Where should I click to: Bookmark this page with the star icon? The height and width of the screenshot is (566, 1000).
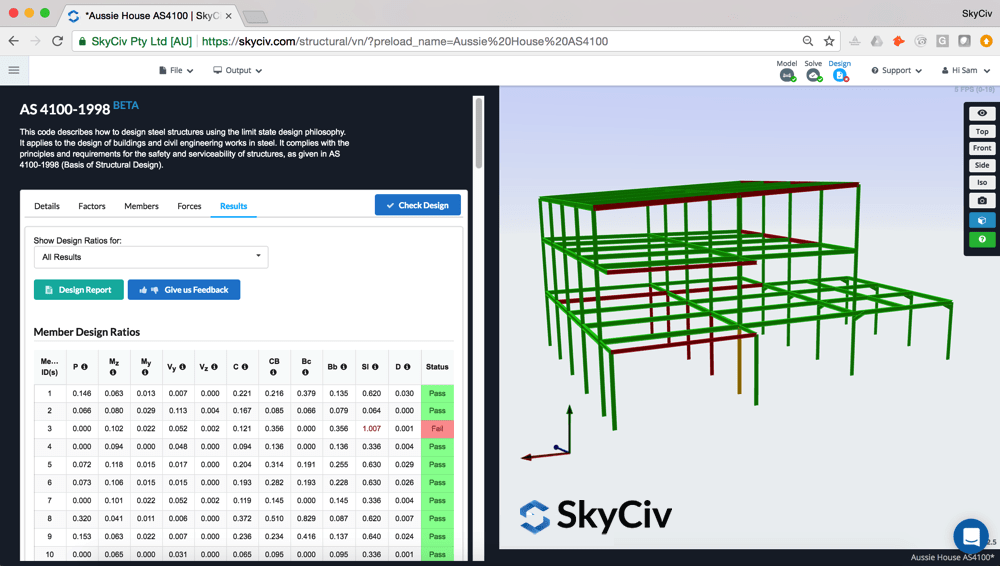pos(829,41)
